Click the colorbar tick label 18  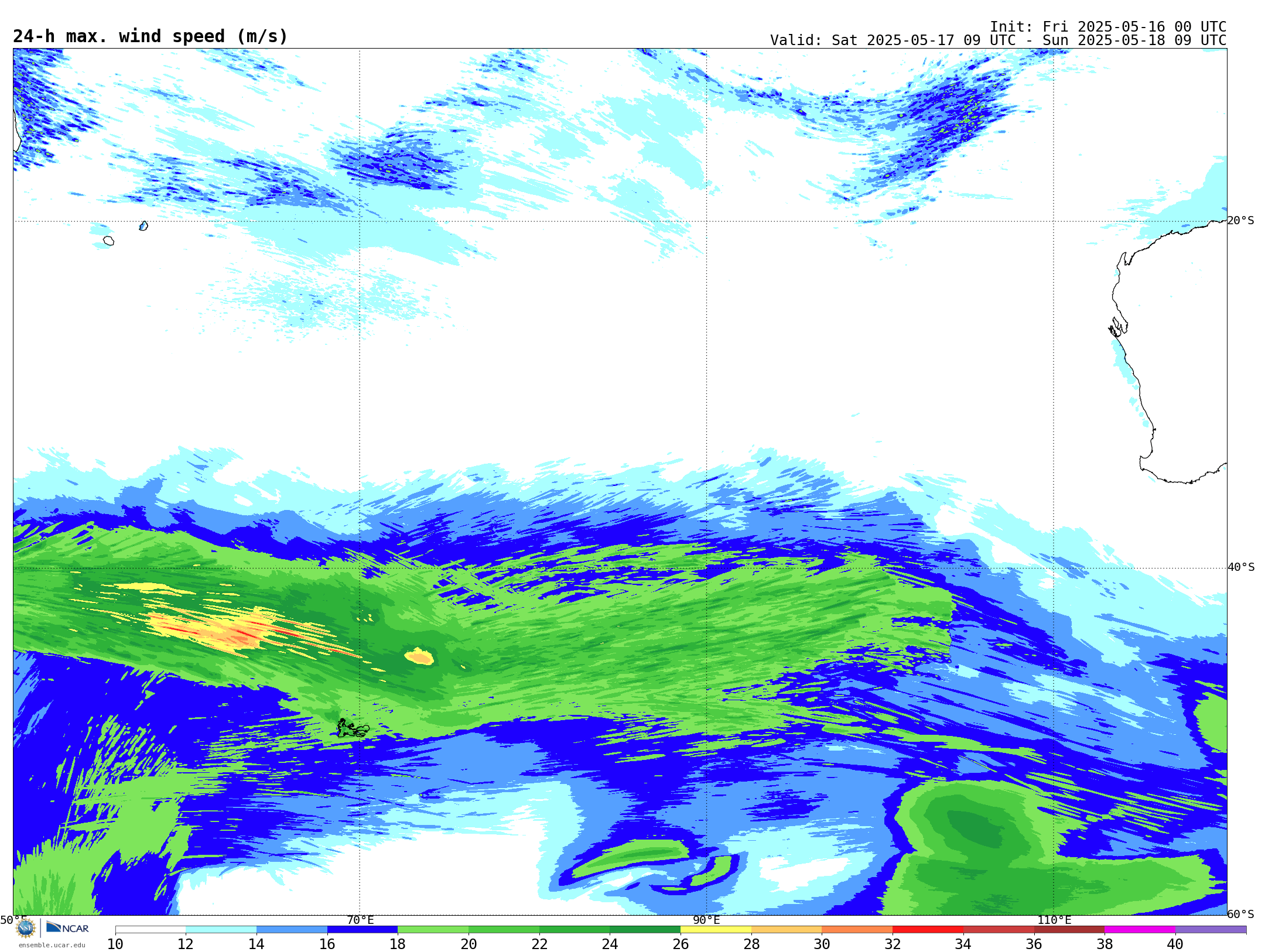(398, 944)
